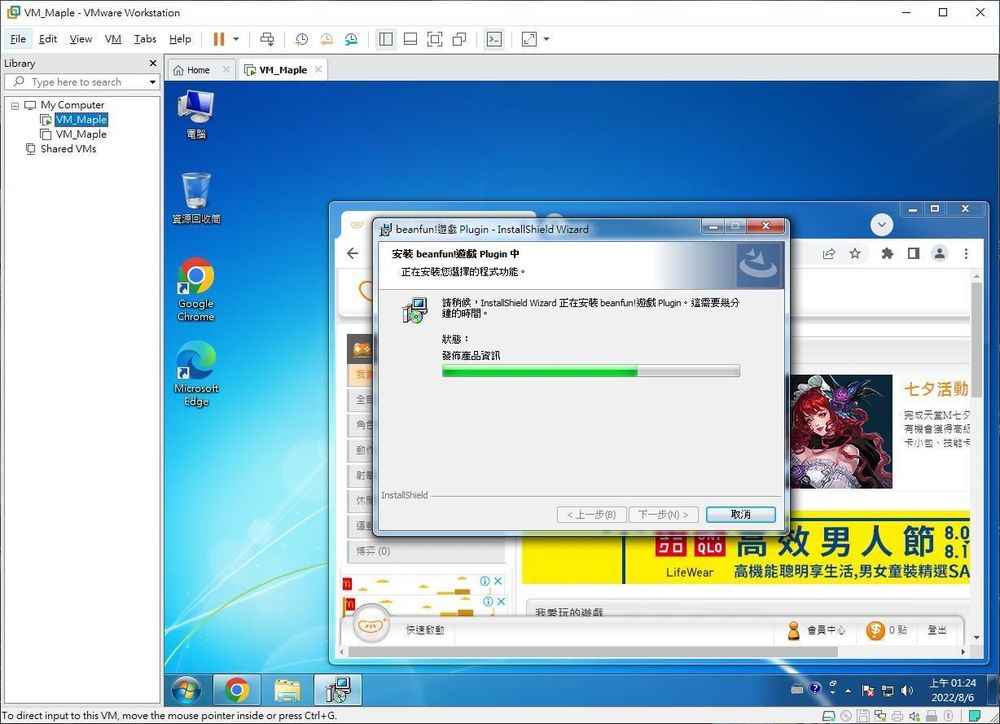This screenshot has width=1000, height=724.
Task: Pause the running virtual machine
Action: point(218,39)
